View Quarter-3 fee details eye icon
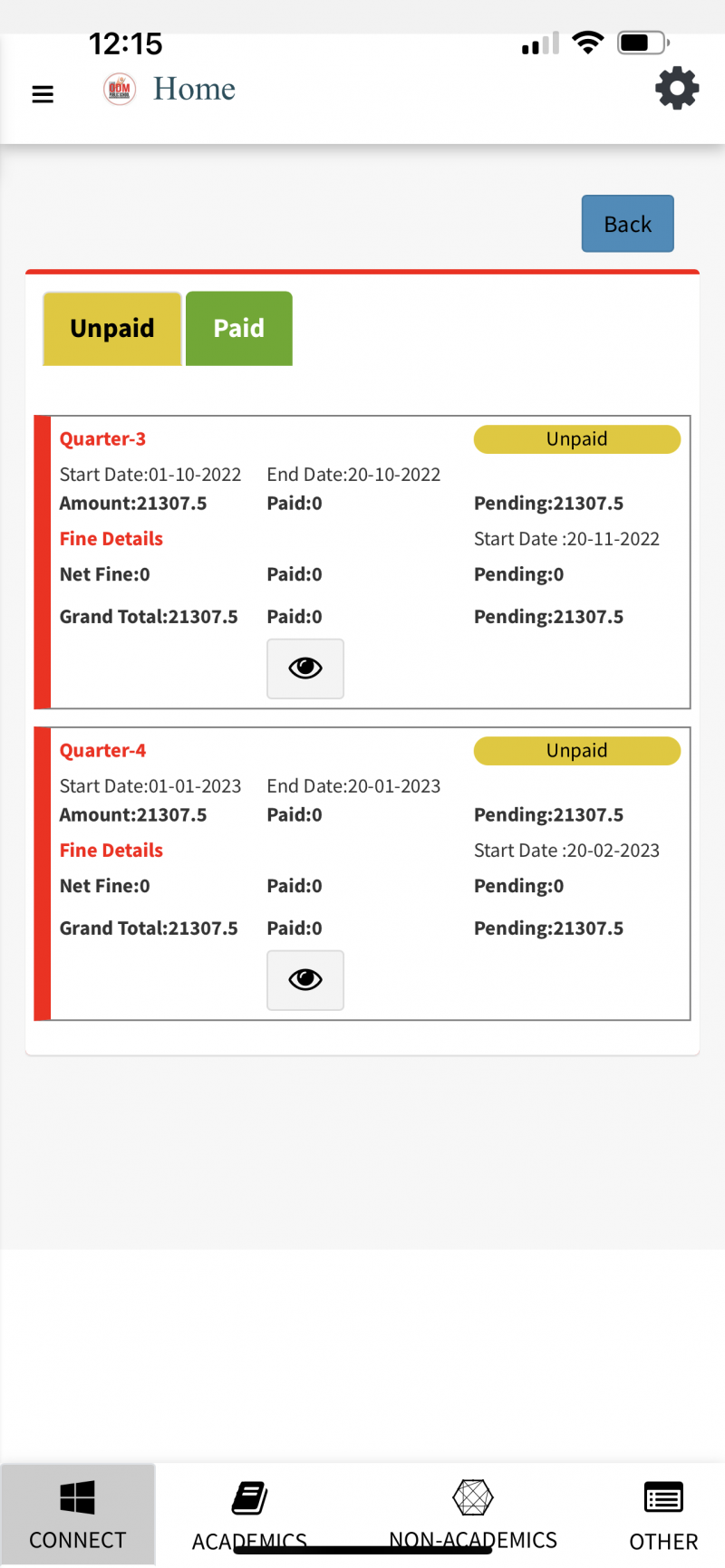Image resolution: width=725 pixels, height=1568 pixels. [305, 669]
